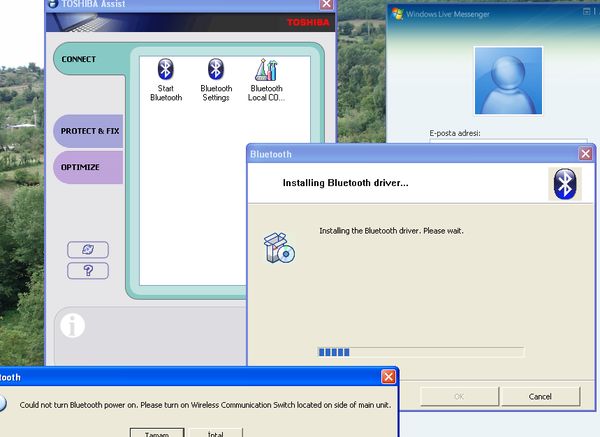Screen dimensions: 600x437
Task: Click the Windows Live Messenger butterfly logo
Action: click(x=398, y=14)
